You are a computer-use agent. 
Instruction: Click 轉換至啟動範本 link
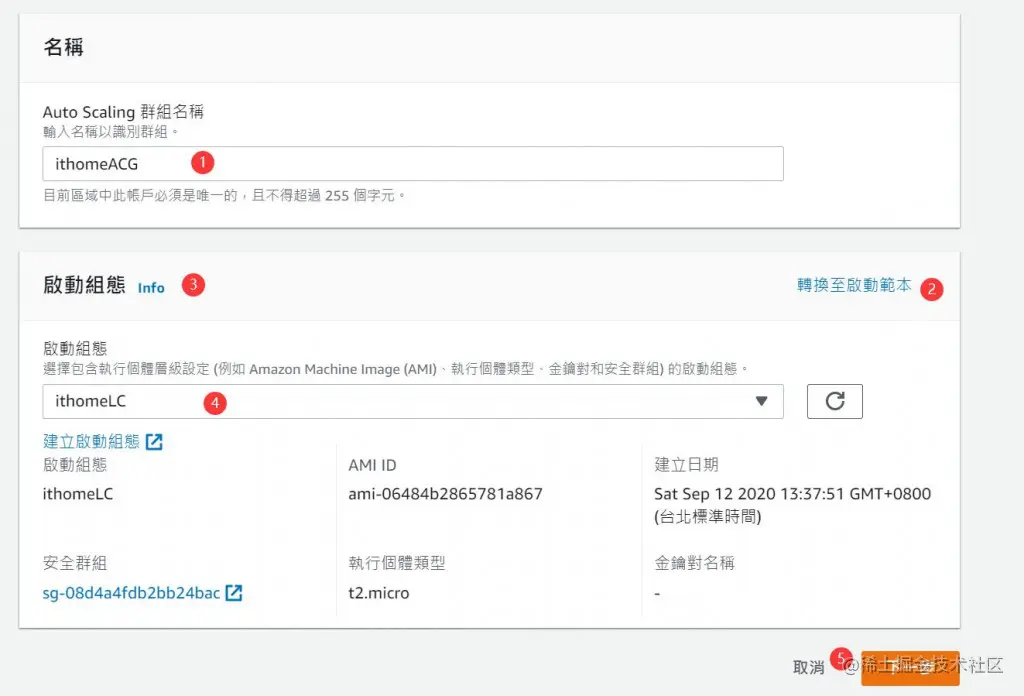coord(854,285)
